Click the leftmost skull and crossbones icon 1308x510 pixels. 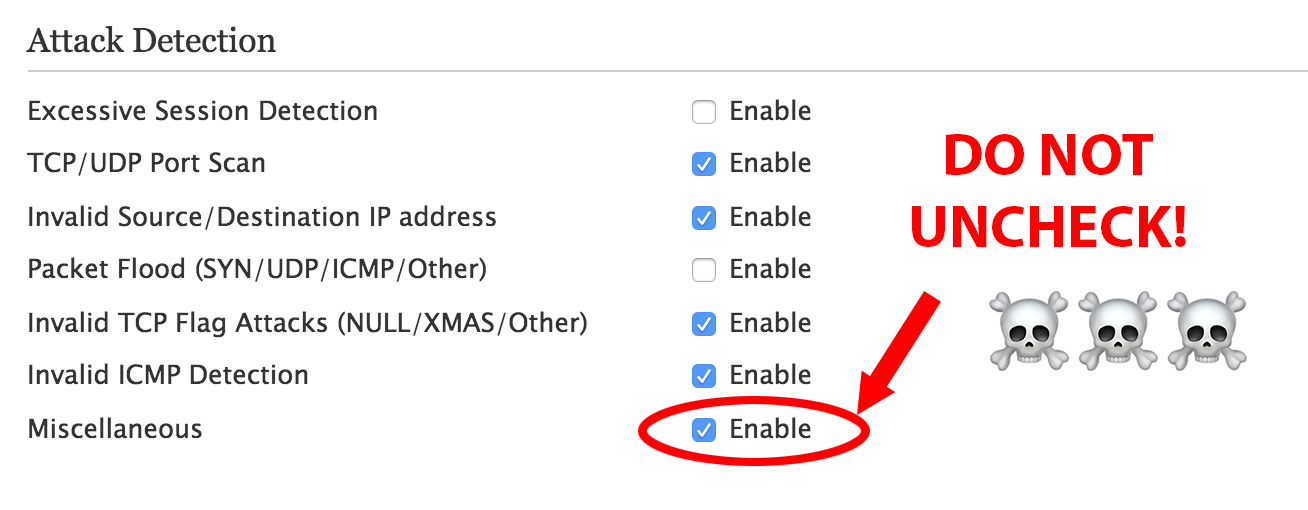pos(1028,330)
